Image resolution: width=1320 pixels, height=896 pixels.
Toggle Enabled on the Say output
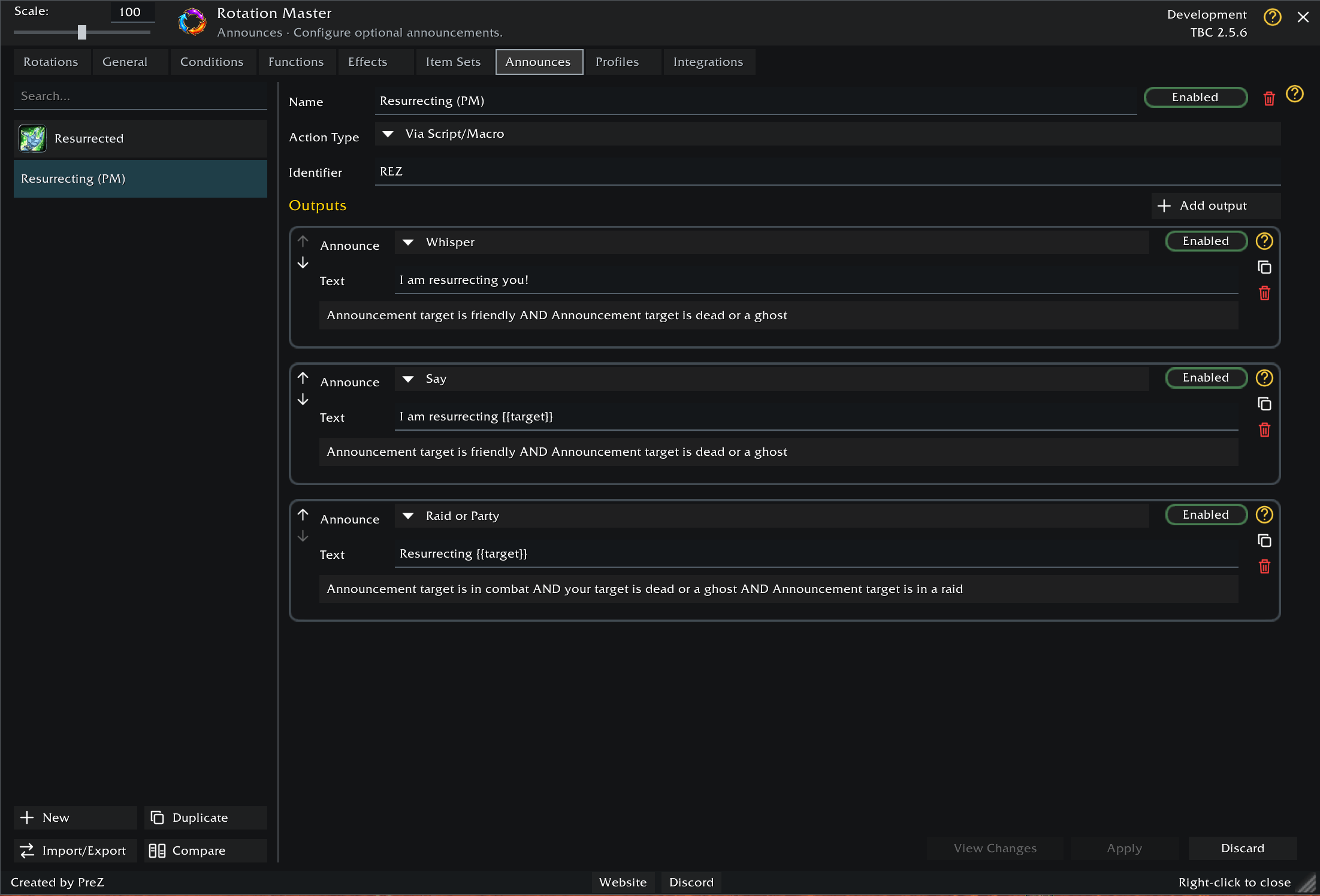[1206, 378]
